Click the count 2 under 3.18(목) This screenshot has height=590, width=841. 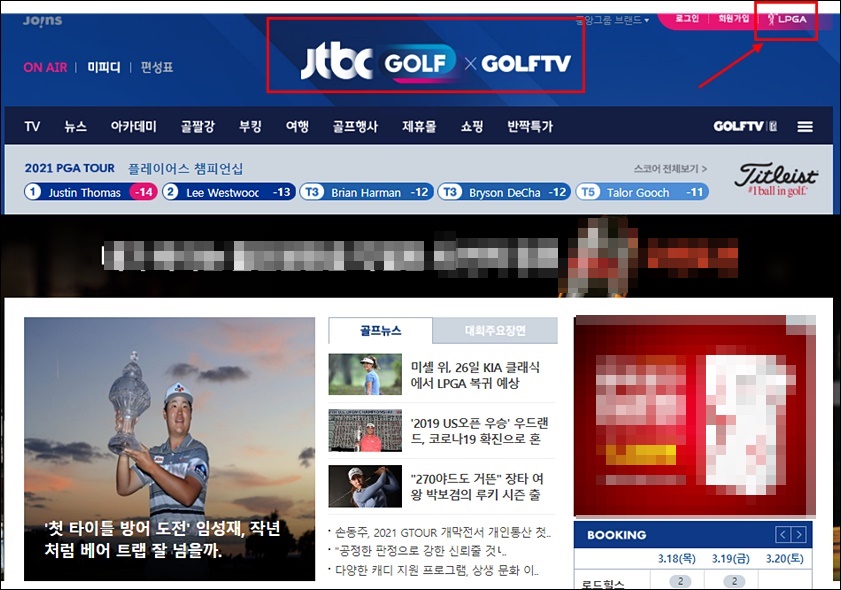(x=681, y=581)
